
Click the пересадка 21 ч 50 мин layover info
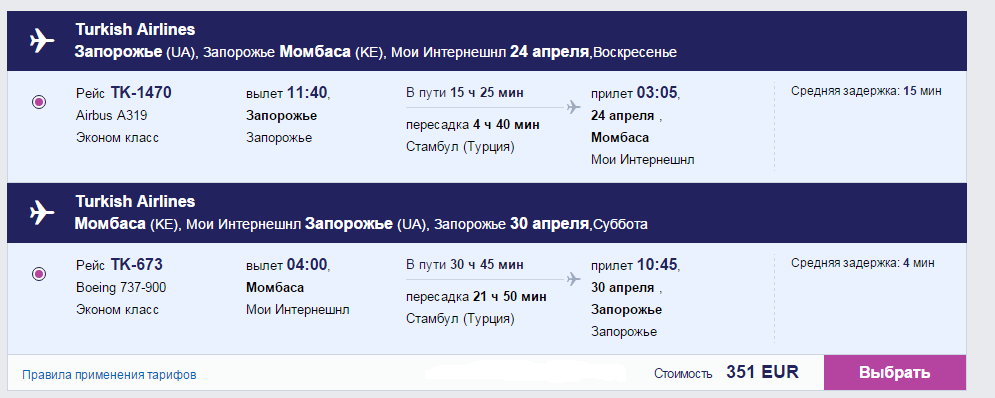476,296
